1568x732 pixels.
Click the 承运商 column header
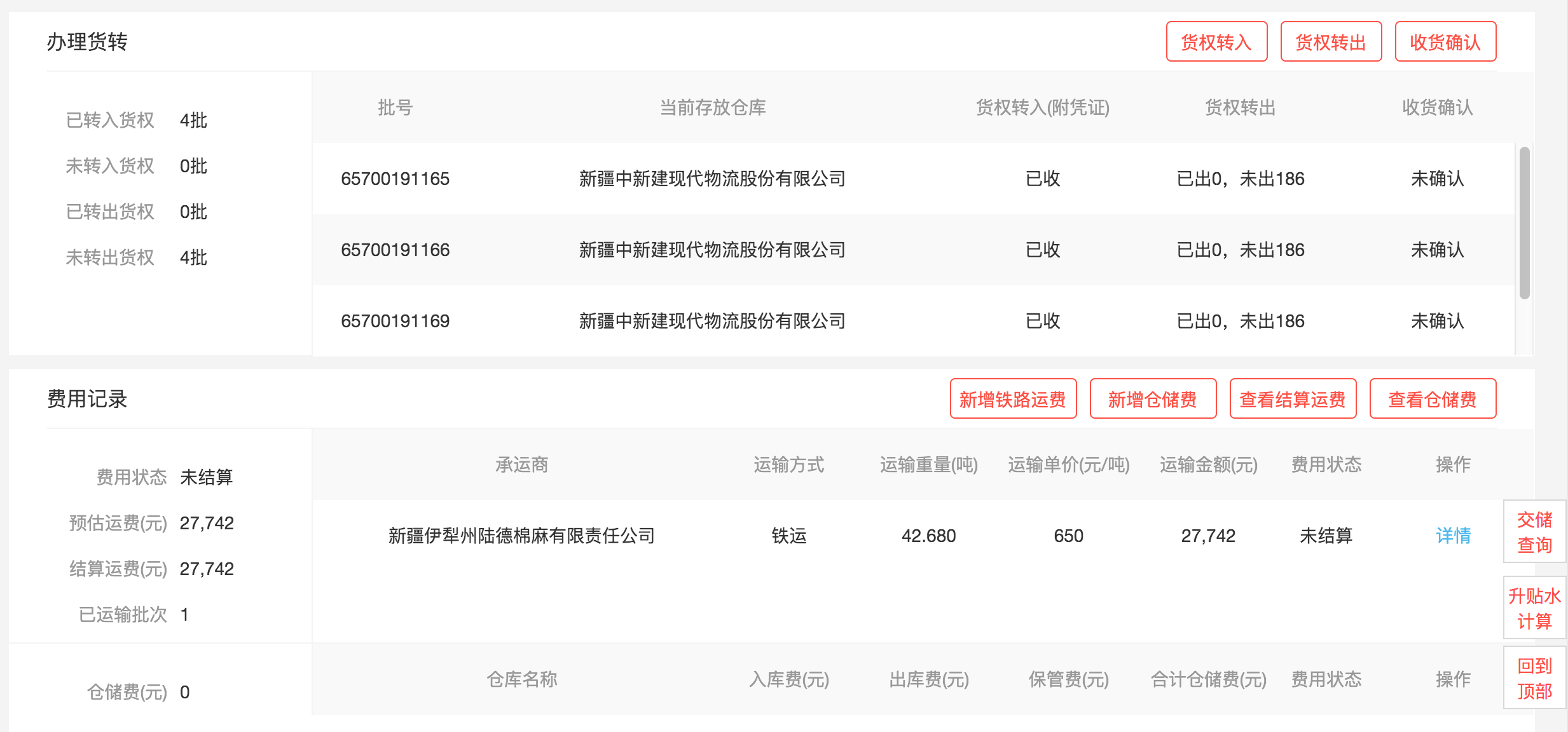521,464
